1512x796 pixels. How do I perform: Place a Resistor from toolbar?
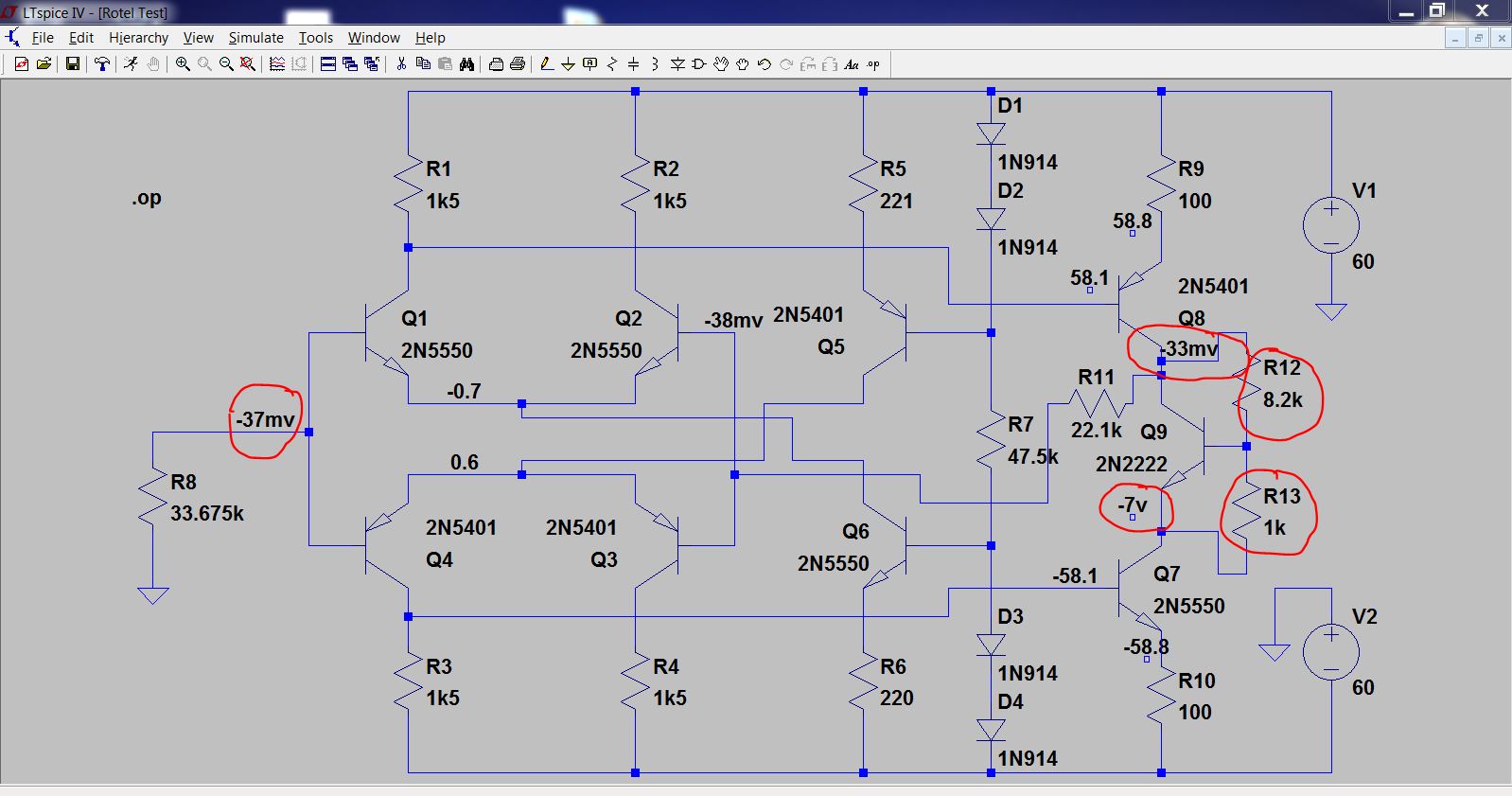tap(611, 64)
